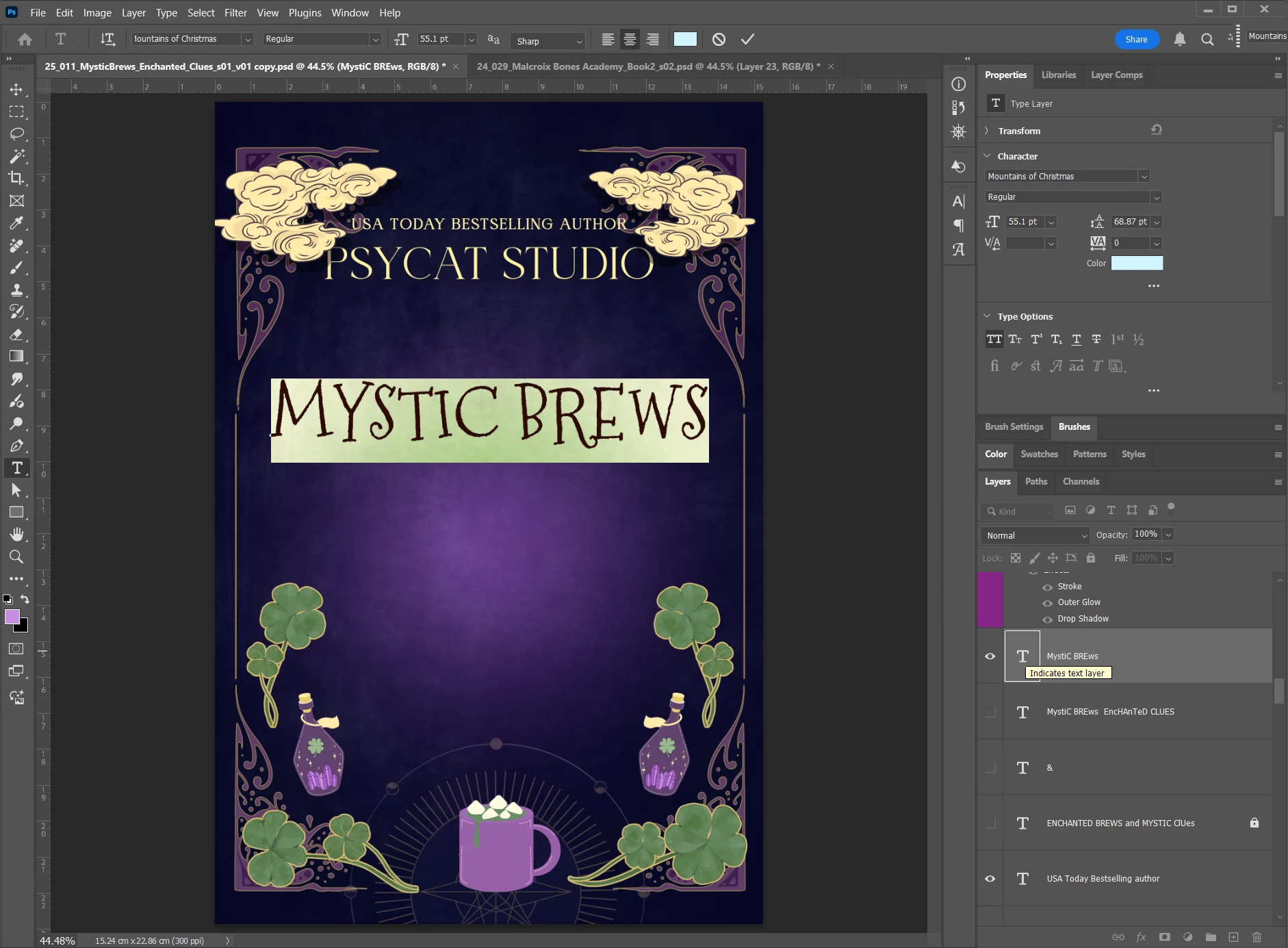Click the Share button
This screenshot has height=948, width=1288.
point(1136,40)
